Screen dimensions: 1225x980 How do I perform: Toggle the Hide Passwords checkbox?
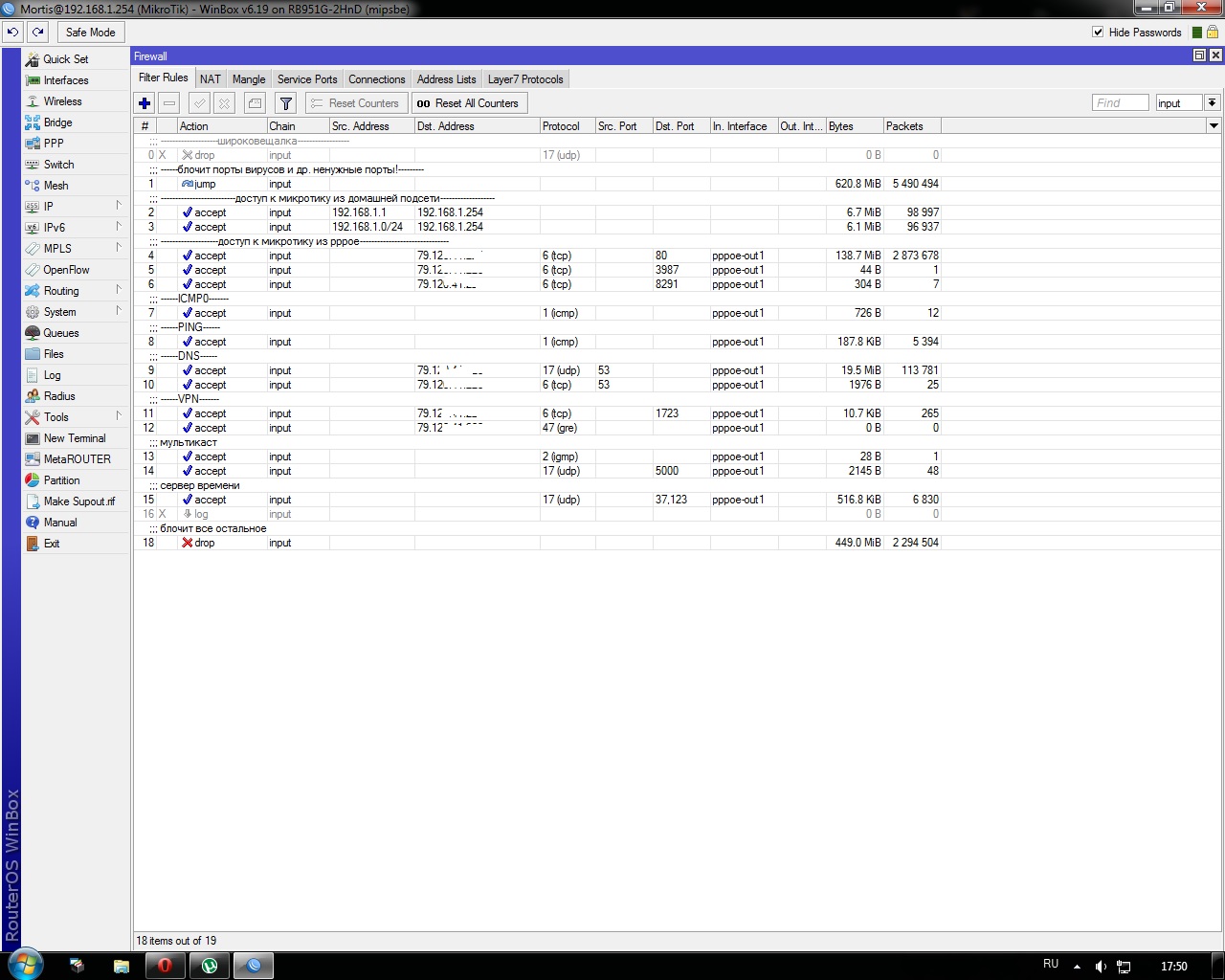[x=1098, y=32]
